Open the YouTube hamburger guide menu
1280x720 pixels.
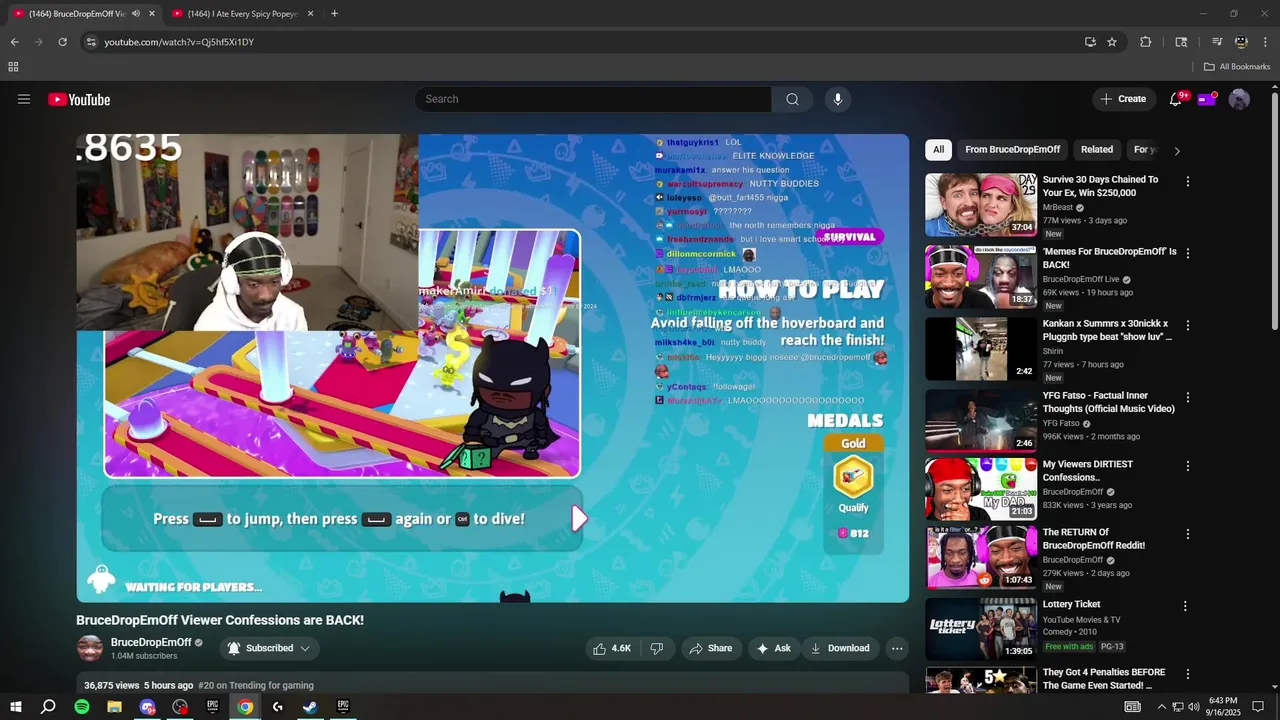click(x=24, y=99)
